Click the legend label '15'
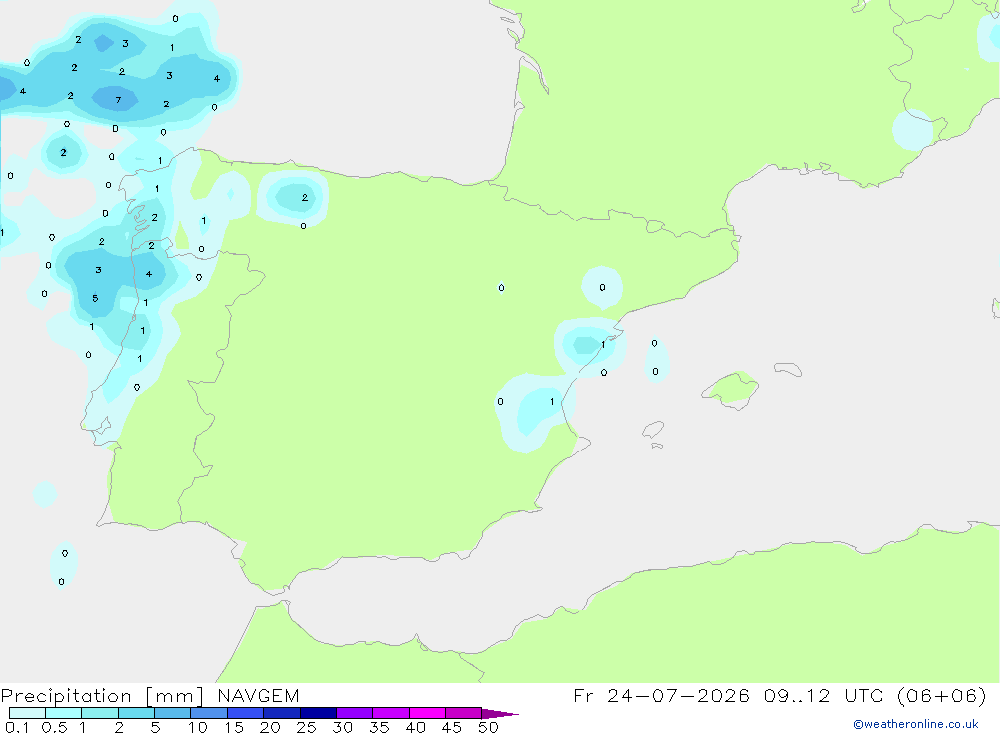This screenshot has width=1000, height=733. pos(234,727)
